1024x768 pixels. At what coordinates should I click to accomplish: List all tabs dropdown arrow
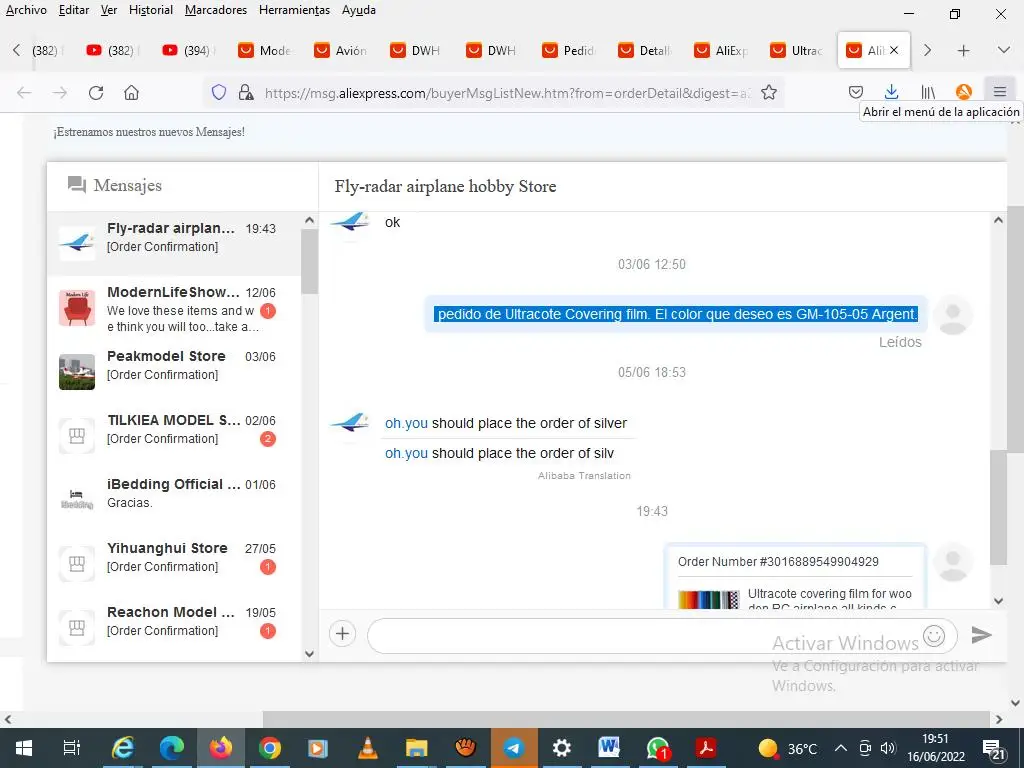coord(1004,50)
